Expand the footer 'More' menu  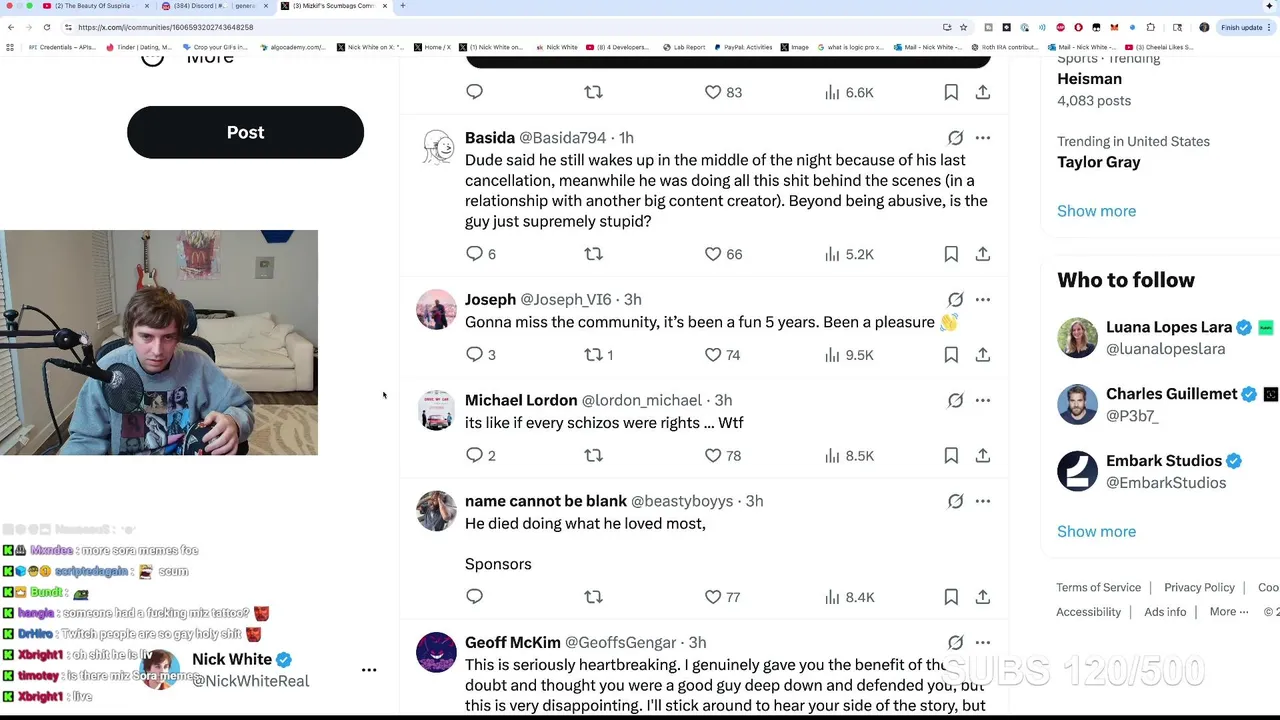click(x=1228, y=612)
